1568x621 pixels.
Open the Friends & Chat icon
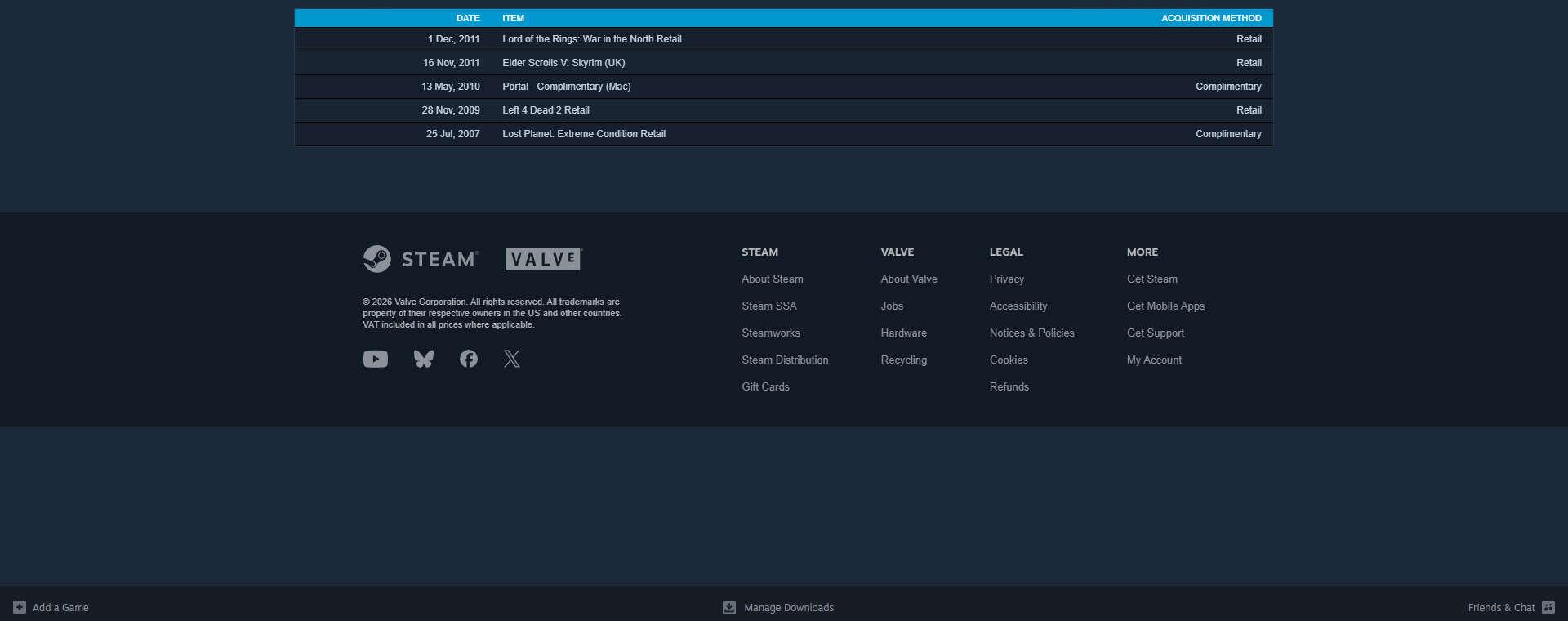click(1548, 607)
